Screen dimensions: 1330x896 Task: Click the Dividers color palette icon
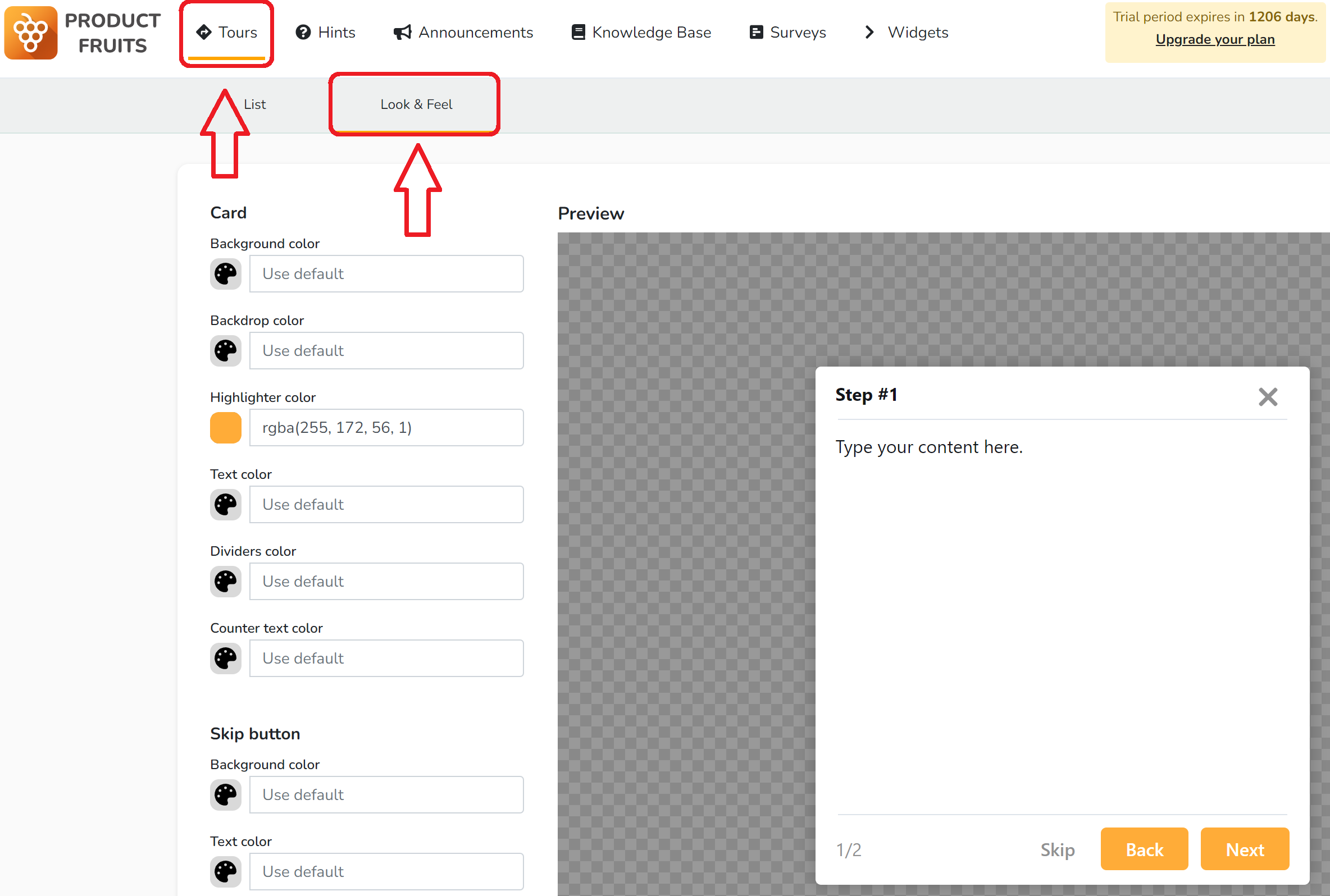225,581
